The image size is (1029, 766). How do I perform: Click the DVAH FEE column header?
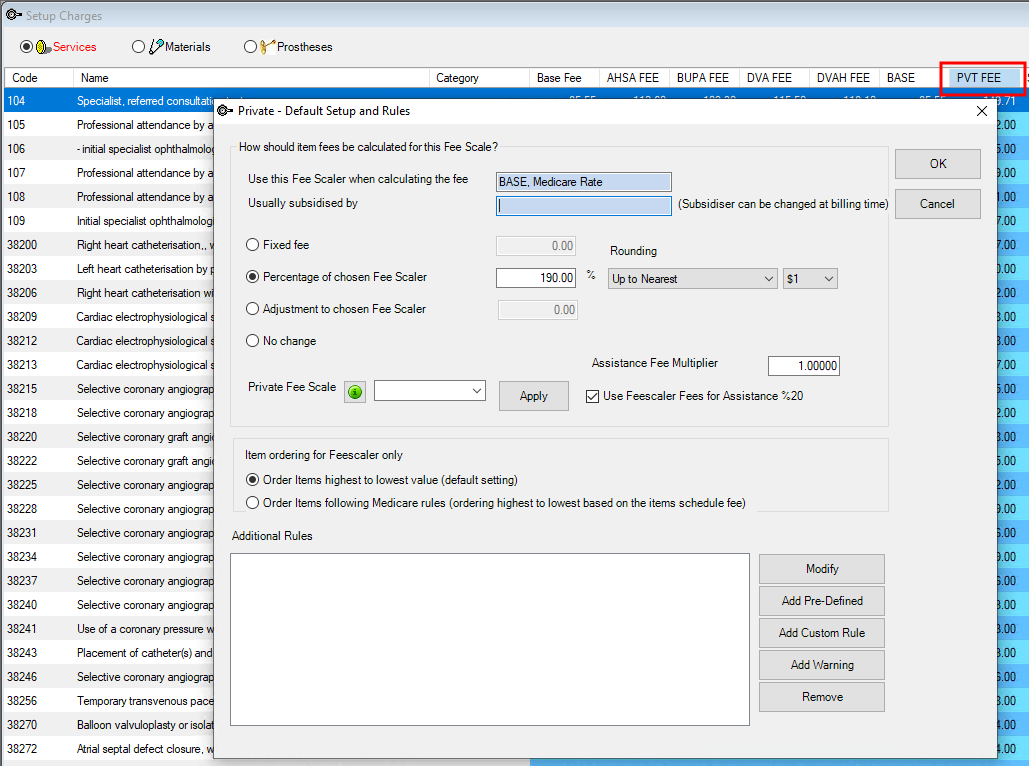[x=843, y=77]
